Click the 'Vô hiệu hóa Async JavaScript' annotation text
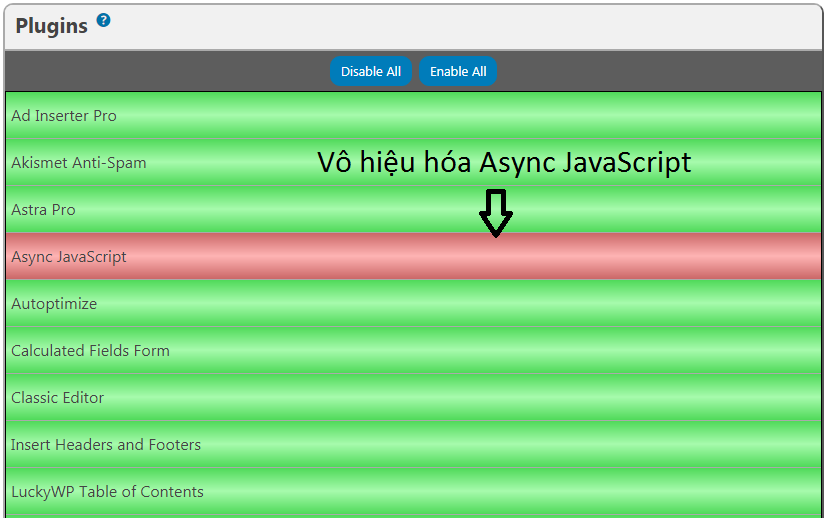This screenshot has height=518, width=827. (x=504, y=163)
